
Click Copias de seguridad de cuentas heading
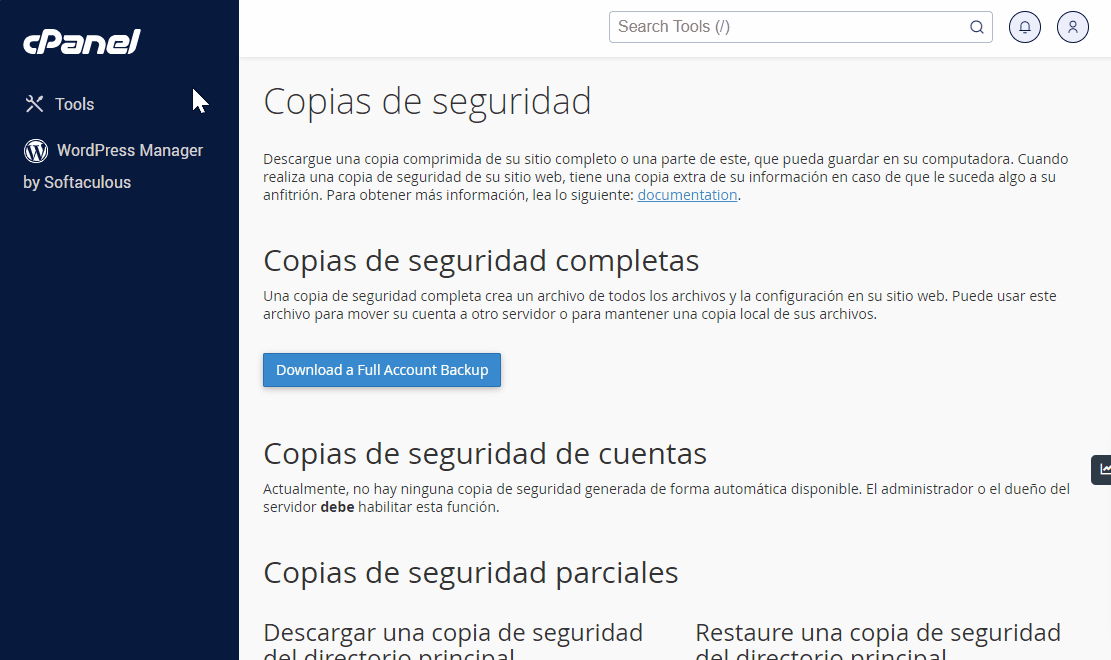click(485, 453)
